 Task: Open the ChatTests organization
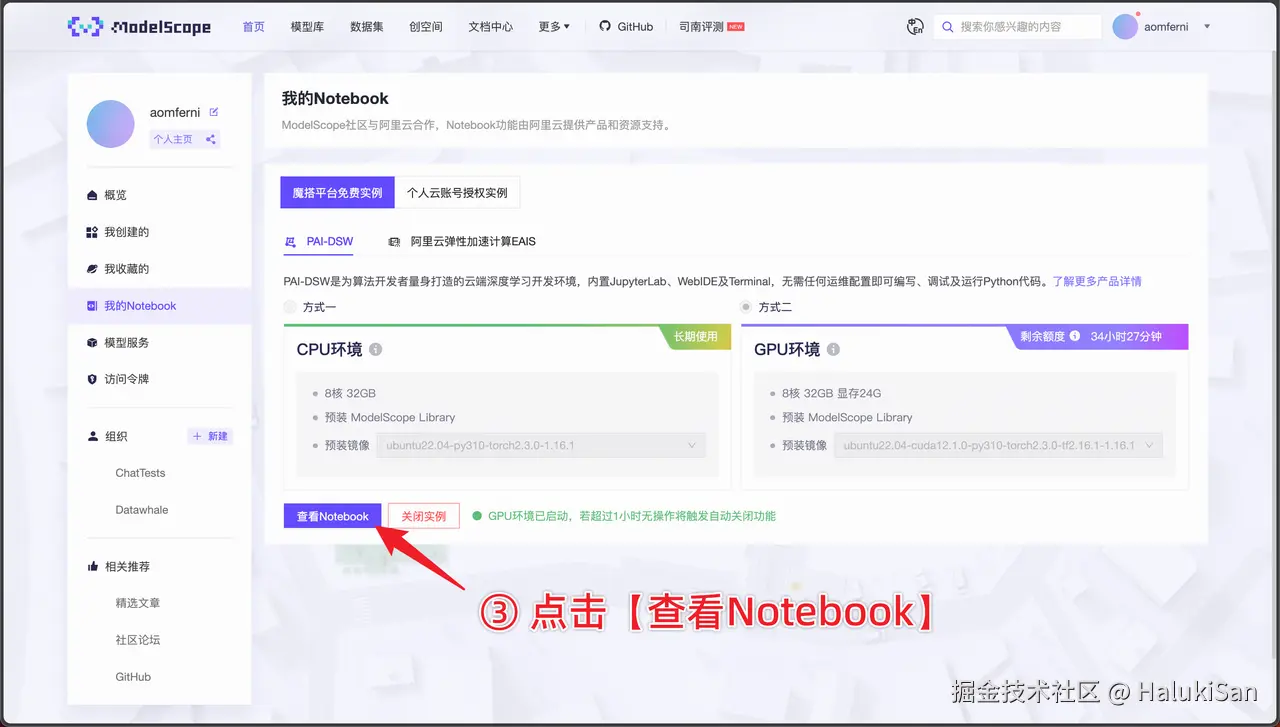click(x=140, y=473)
